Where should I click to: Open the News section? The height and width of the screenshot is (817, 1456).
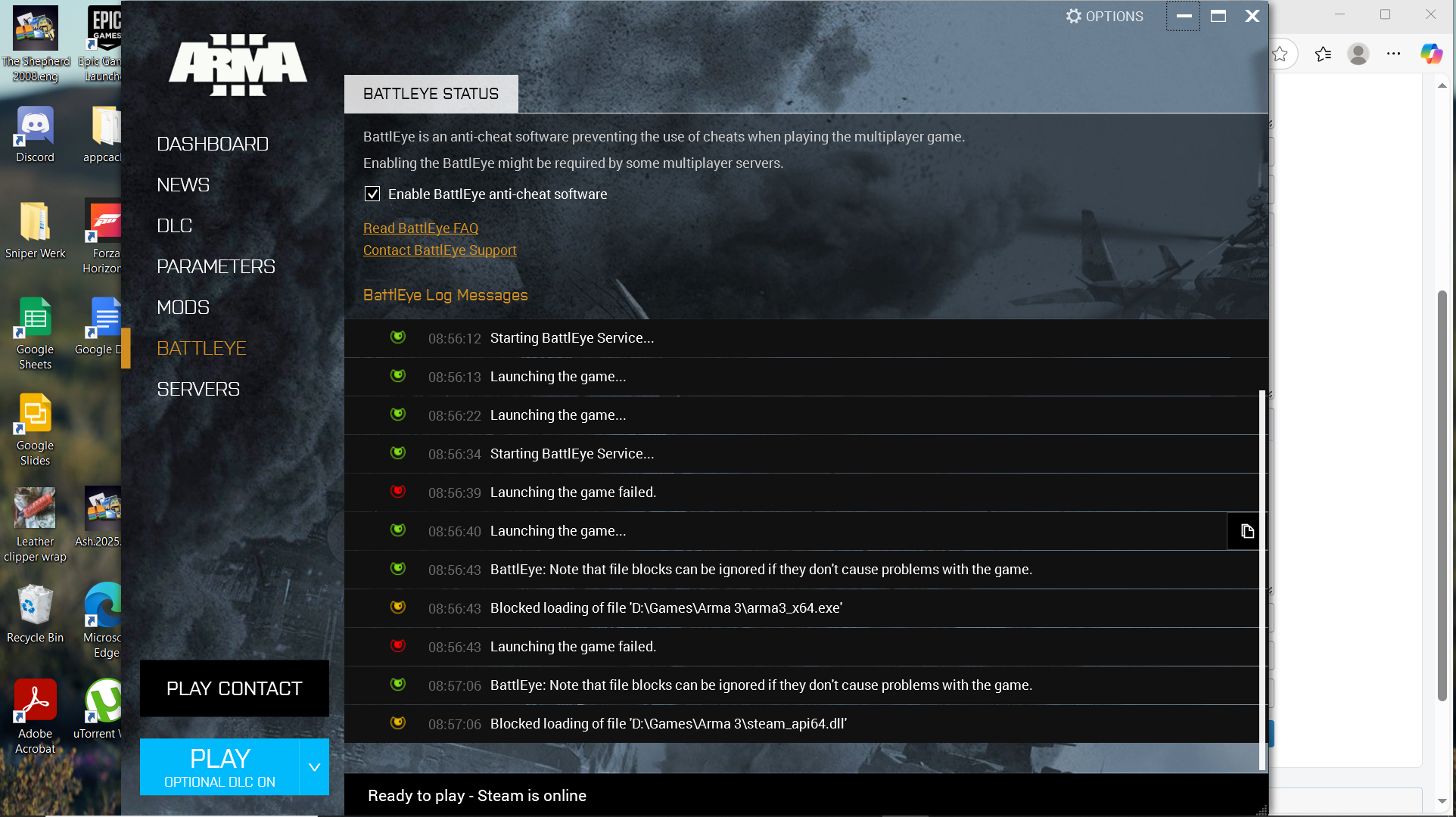[183, 185]
